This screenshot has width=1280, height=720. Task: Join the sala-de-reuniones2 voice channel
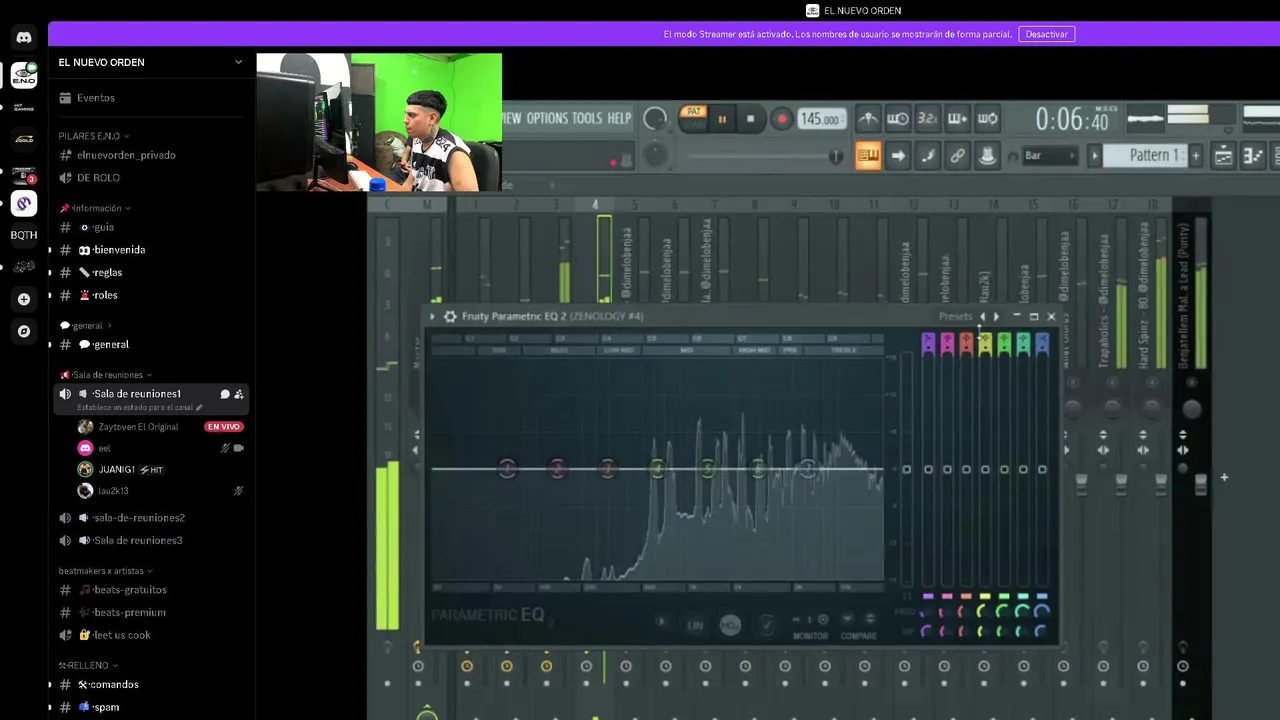(x=139, y=518)
